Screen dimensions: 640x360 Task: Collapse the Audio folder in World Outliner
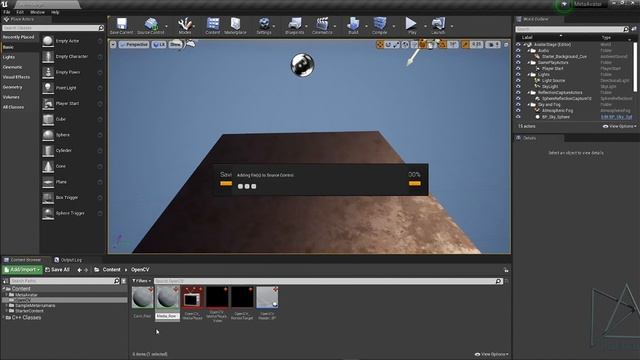pos(529,51)
